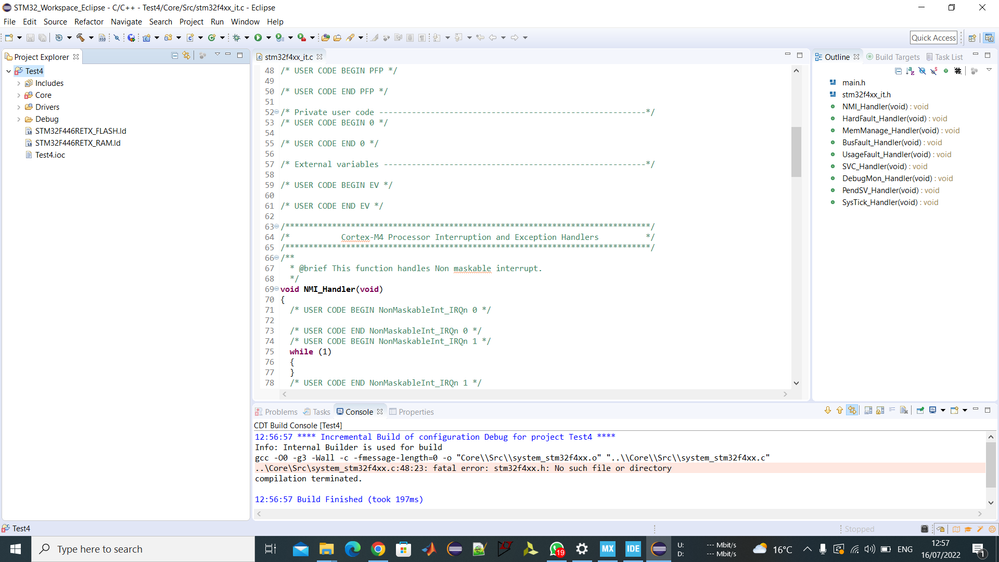Open dropdown arrow next to build hammer
The image size is (999, 562).
pyautogui.click(x=91, y=38)
